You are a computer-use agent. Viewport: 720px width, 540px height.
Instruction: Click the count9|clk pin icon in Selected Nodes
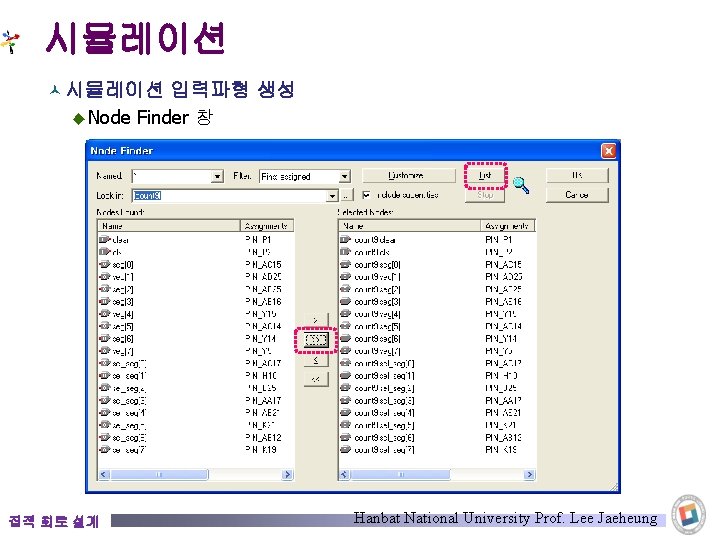pyautogui.click(x=345, y=252)
